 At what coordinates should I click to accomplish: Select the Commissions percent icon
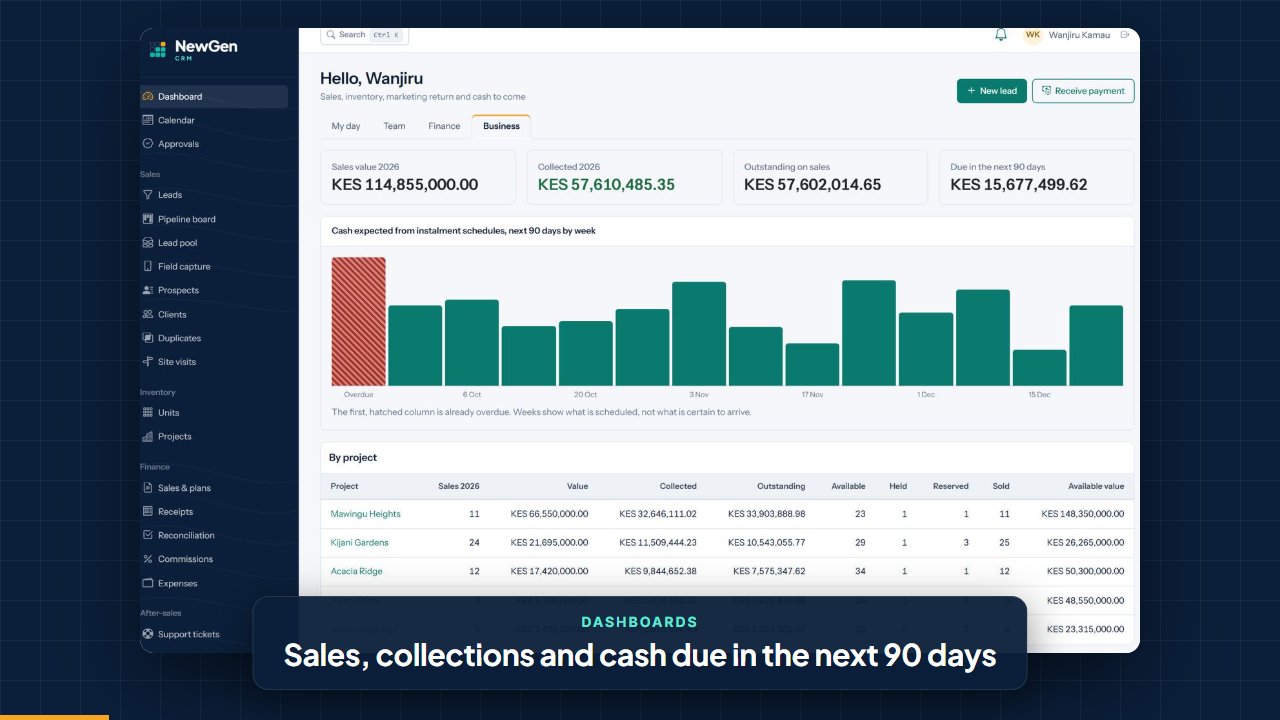coord(148,560)
